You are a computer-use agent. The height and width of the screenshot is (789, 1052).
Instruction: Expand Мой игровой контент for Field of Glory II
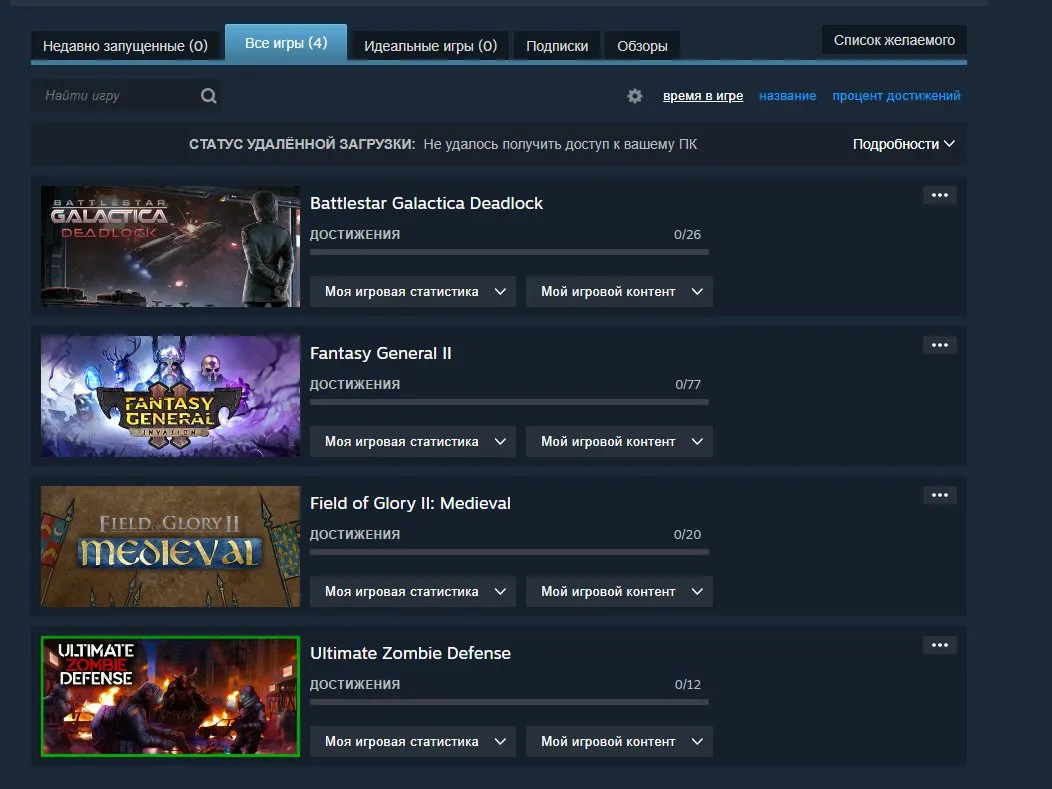coord(619,592)
